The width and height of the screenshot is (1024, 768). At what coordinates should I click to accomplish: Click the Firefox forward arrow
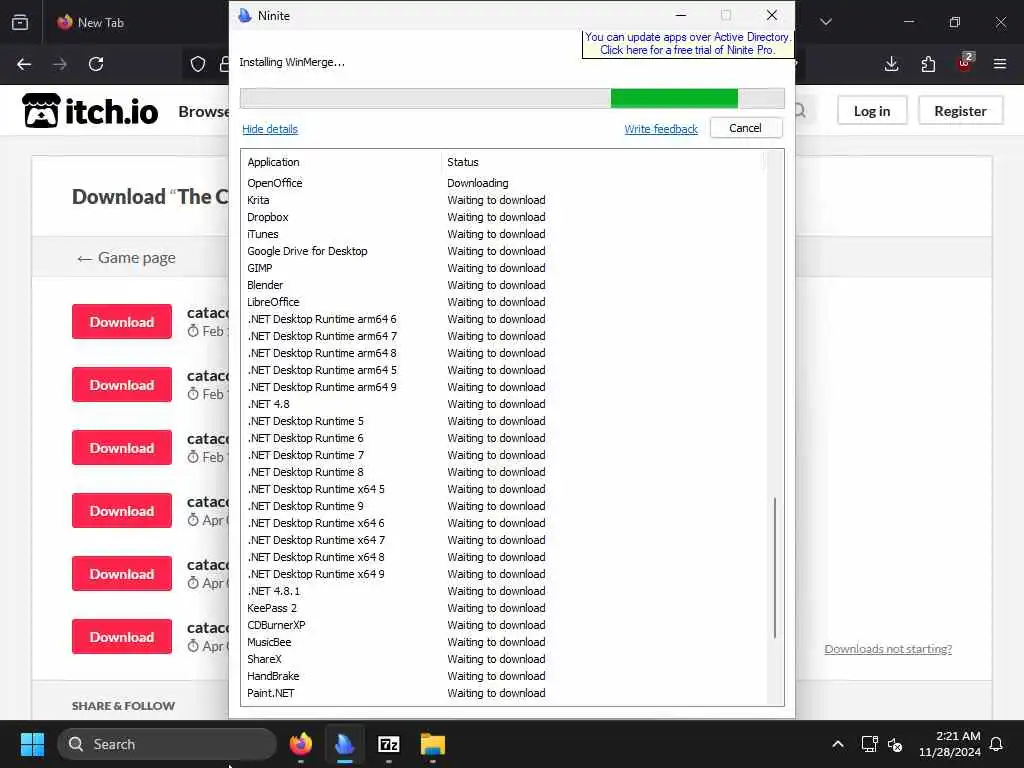pyautogui.click(x=60, y=64)
